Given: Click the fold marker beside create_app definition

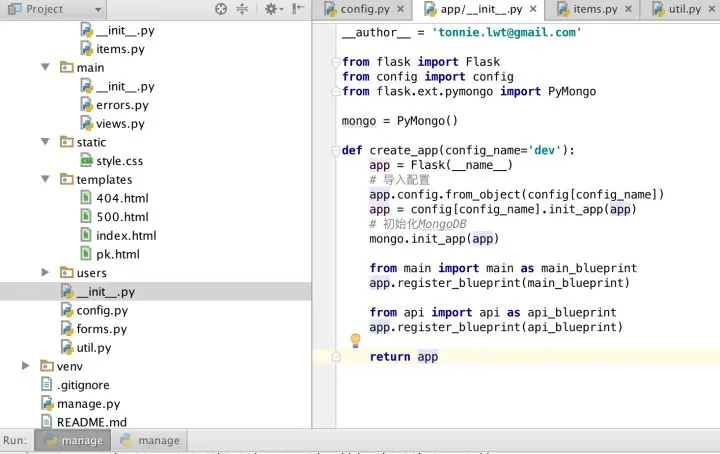Looking at the screenshot, I should (x=335, y=151).
